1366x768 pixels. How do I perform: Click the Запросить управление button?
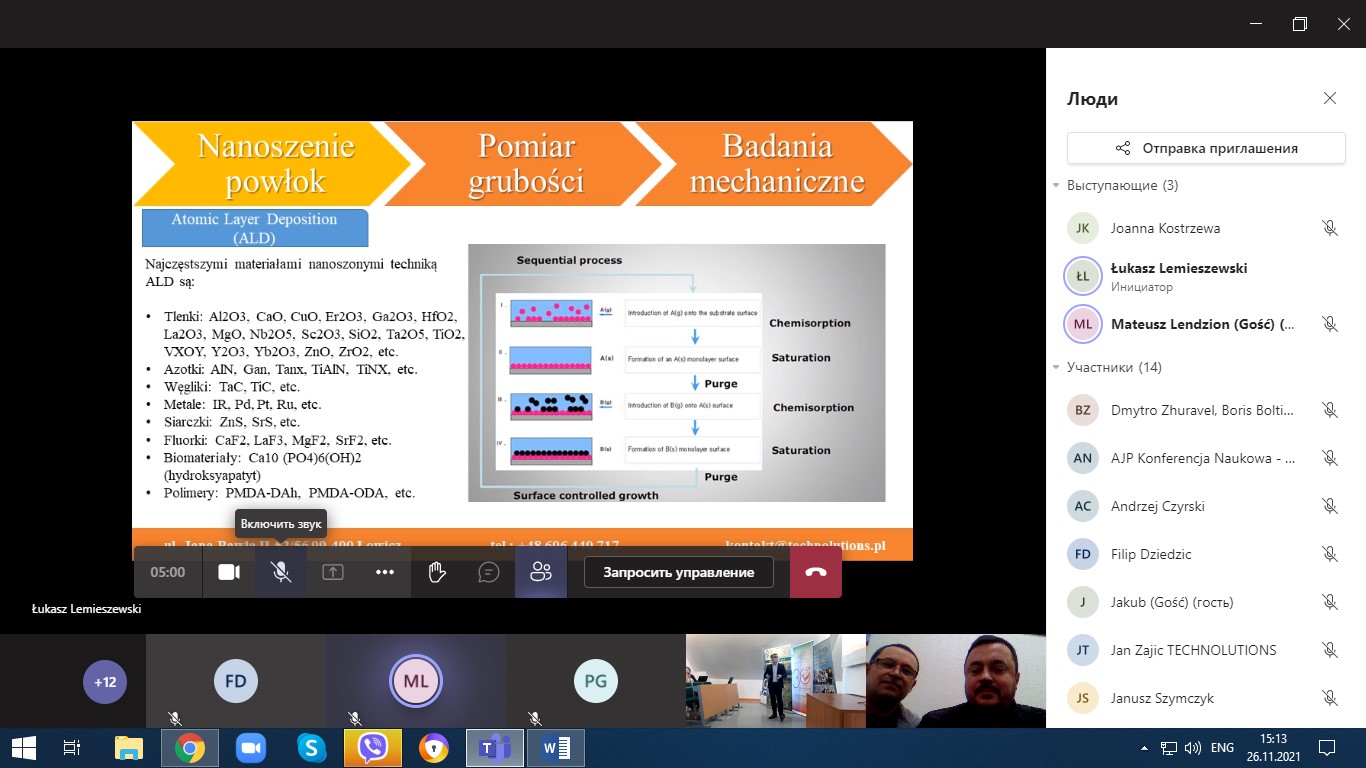point(678,572)
